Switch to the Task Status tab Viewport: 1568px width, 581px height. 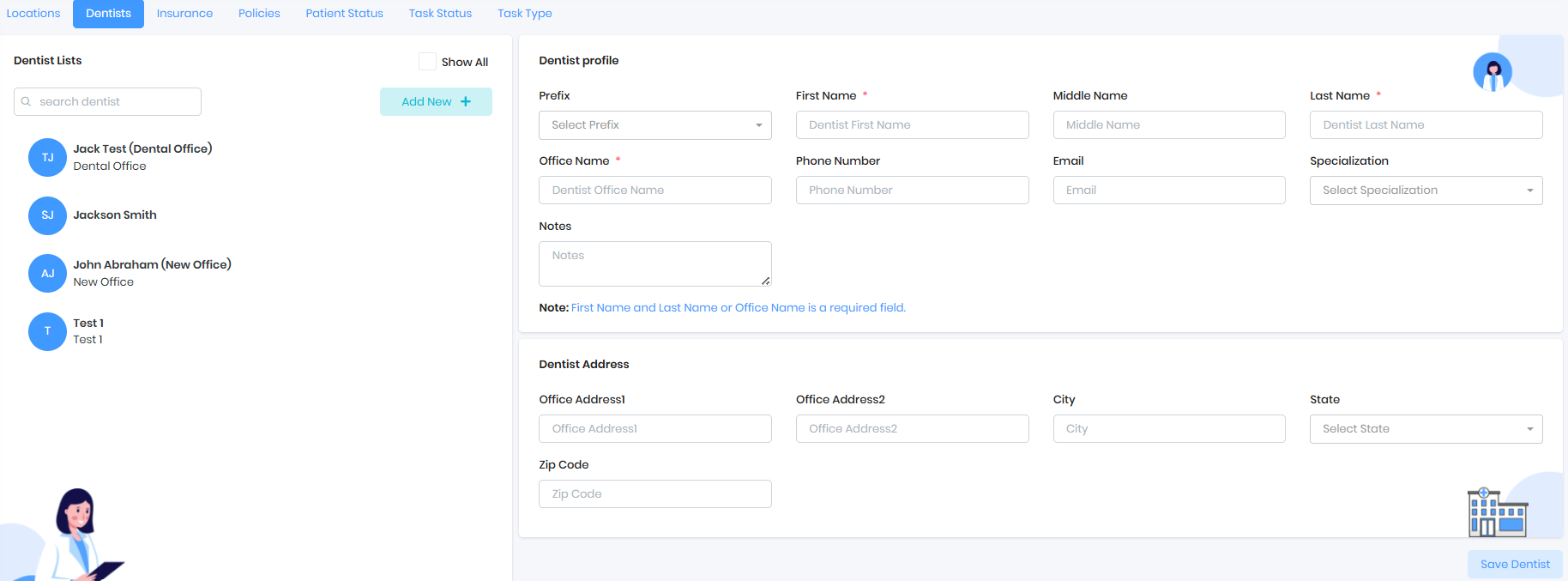(x=440, y=14)
